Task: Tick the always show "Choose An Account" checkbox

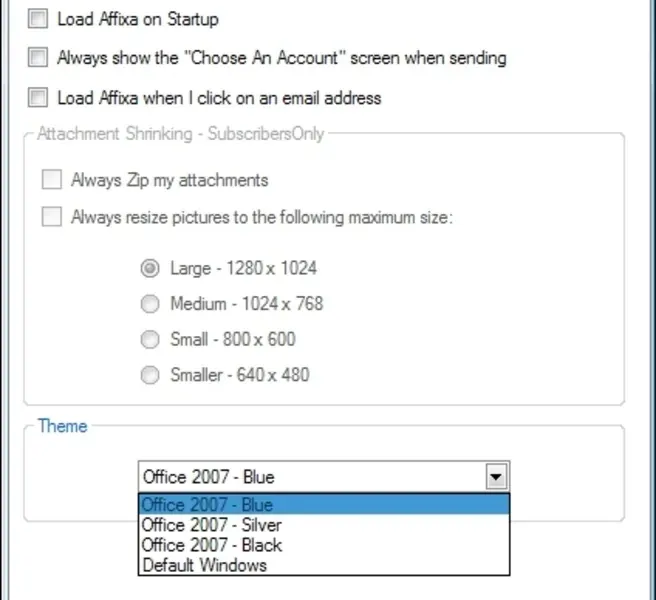Action: click(38, 58)
